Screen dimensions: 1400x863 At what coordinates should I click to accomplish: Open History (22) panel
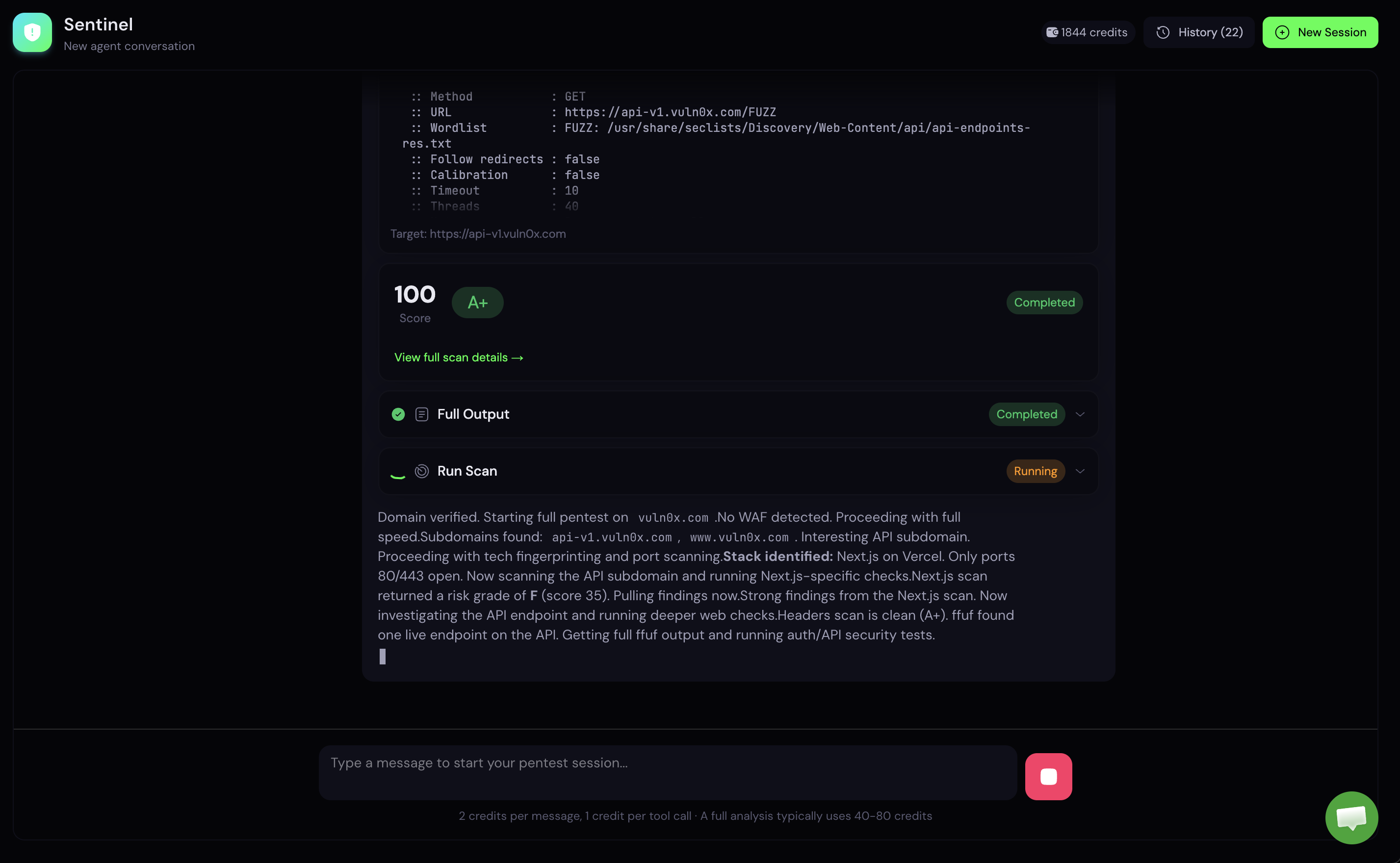tap(1198, 32)
